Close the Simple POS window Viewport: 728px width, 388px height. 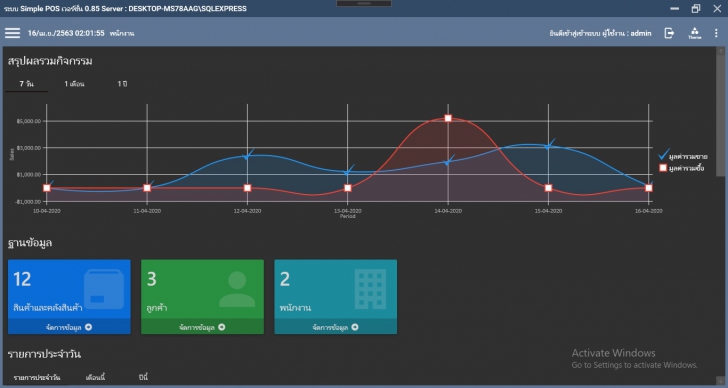(717, 8)
